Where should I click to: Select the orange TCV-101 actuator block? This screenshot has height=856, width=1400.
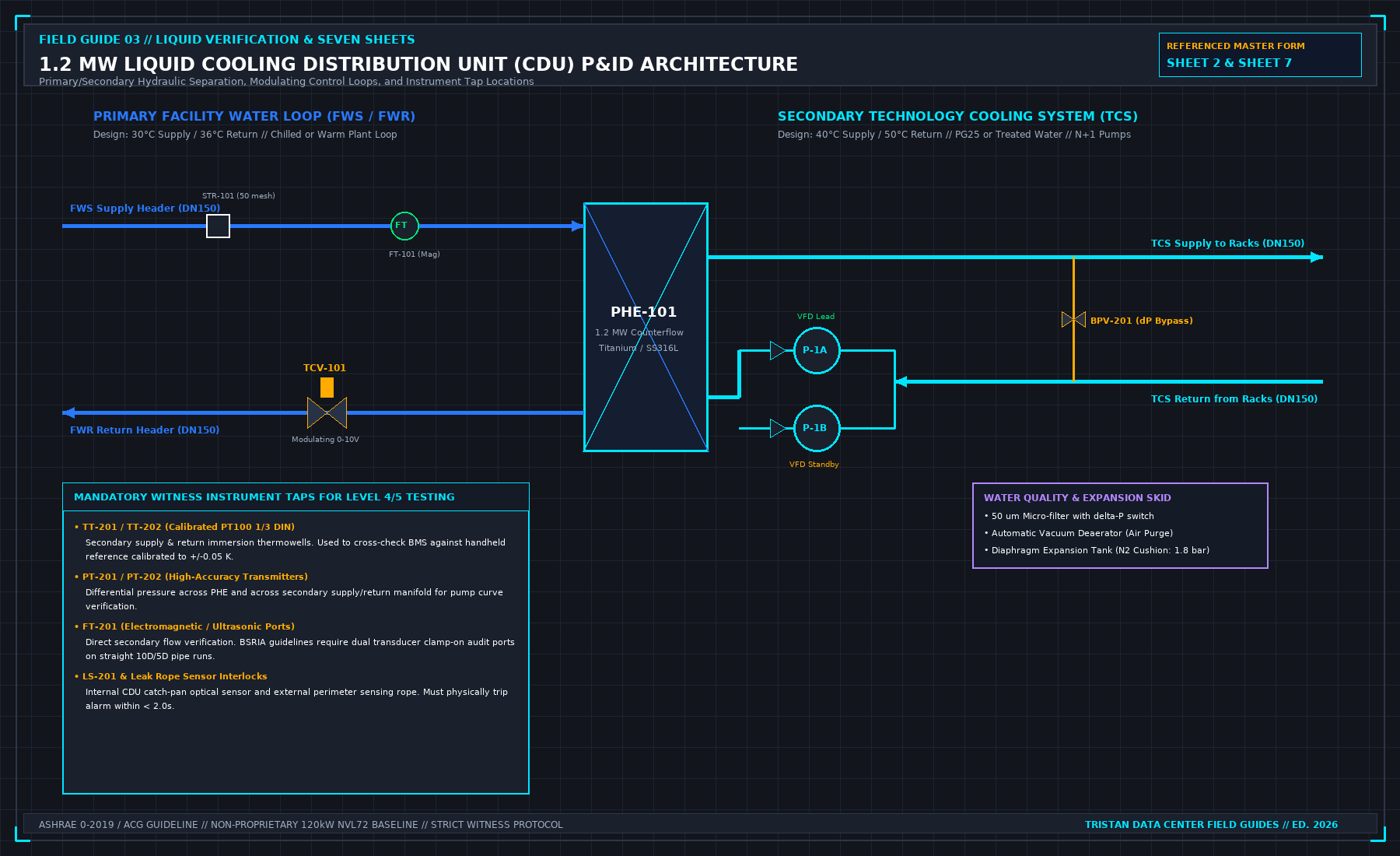tap(327, 388)
